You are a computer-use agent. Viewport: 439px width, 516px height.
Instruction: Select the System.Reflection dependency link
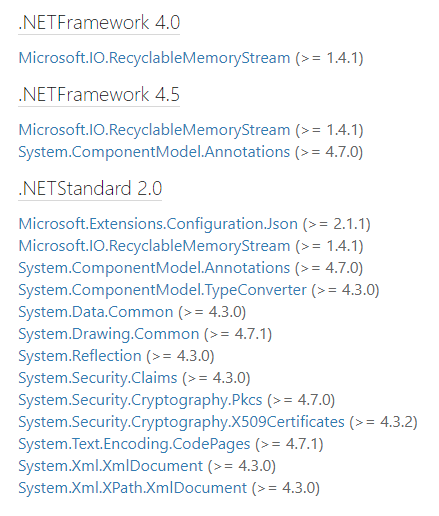pyautogui.click(x=80, y=356)
